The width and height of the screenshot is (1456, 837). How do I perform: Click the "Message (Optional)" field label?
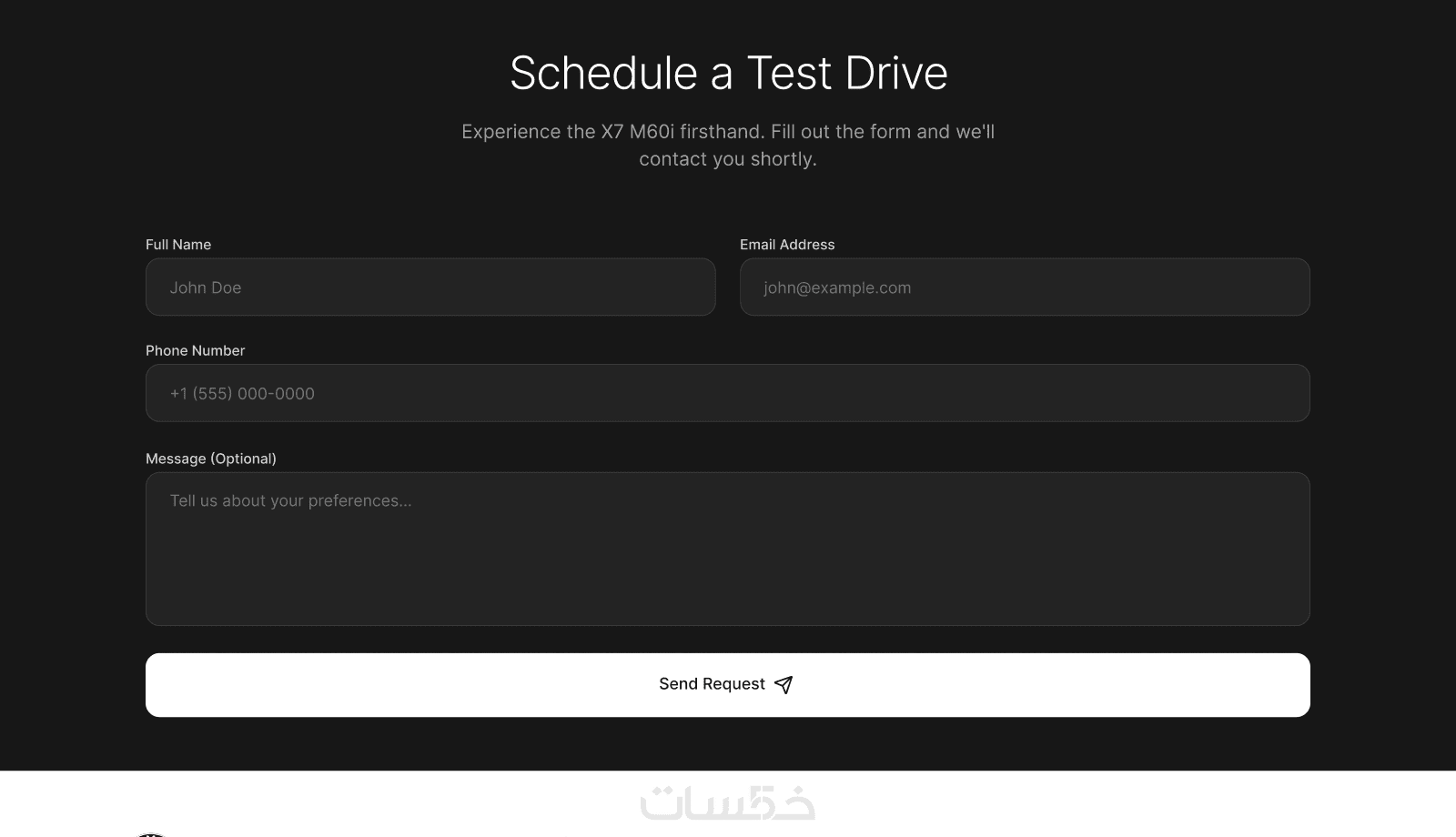click(211, 459)
